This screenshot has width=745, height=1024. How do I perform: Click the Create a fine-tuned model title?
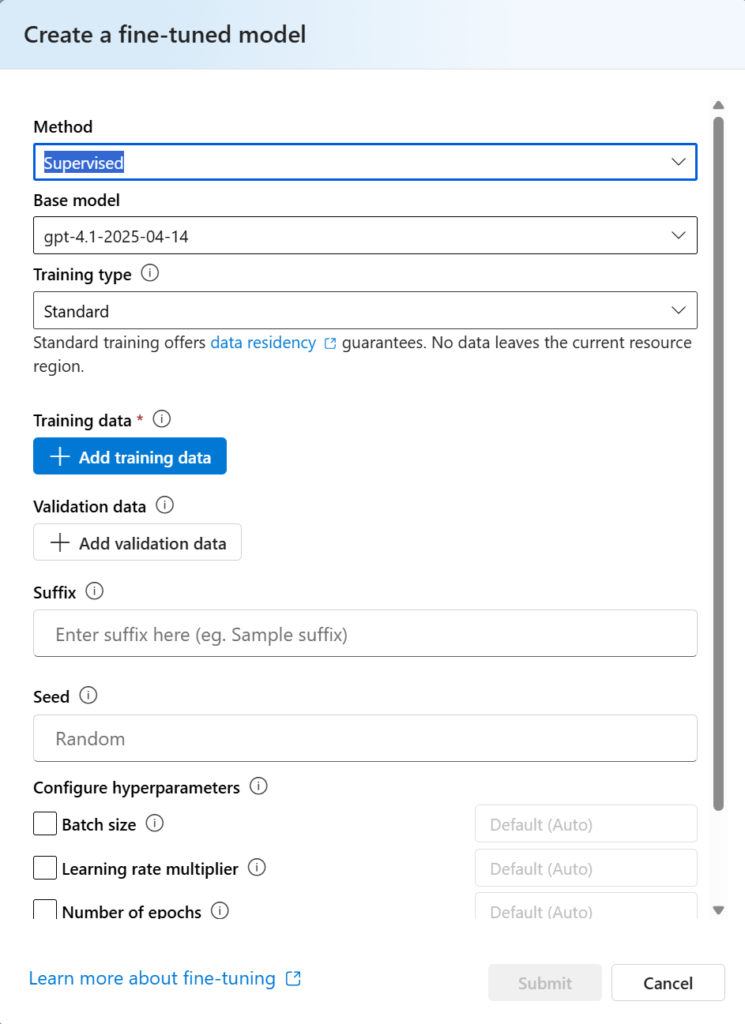(165, 35)
